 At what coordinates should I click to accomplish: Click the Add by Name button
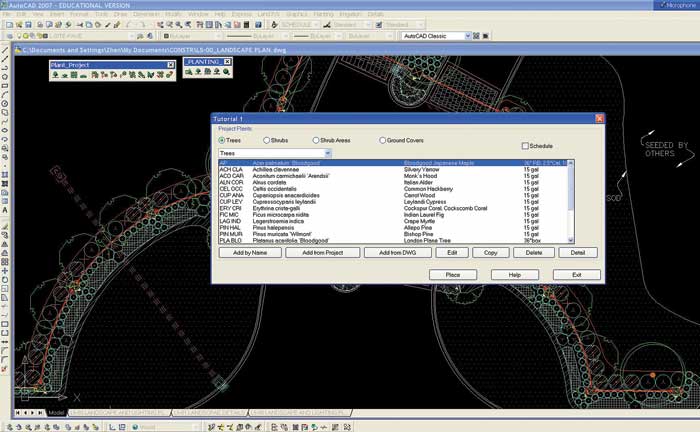[x=250, y=253]
